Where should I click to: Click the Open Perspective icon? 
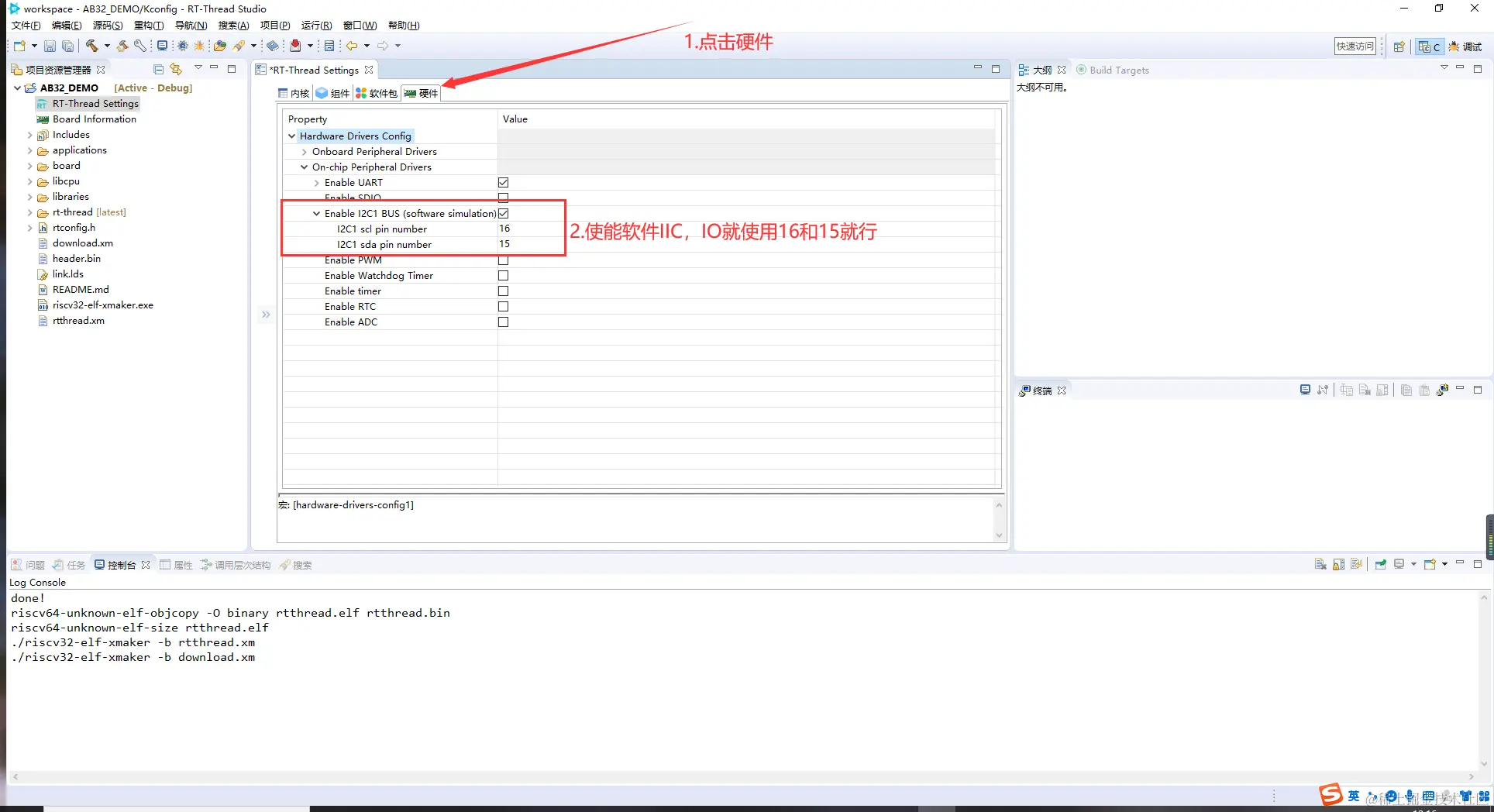pos(1399,46)
